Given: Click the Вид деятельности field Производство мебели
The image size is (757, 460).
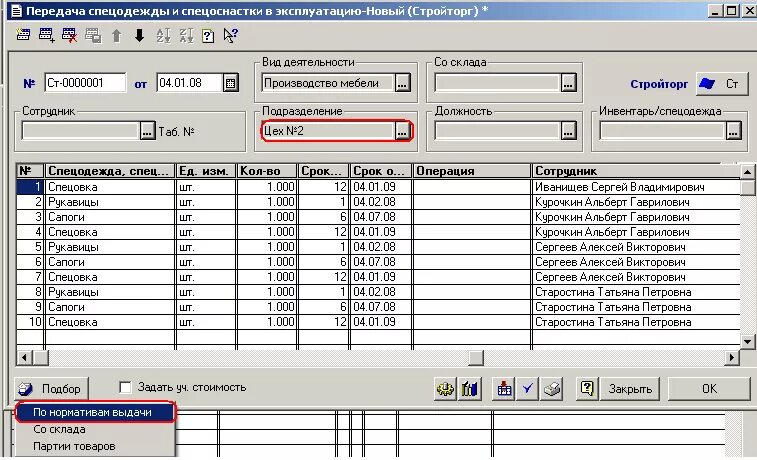Looking at the screenshot, I should (x=328, y=83).
